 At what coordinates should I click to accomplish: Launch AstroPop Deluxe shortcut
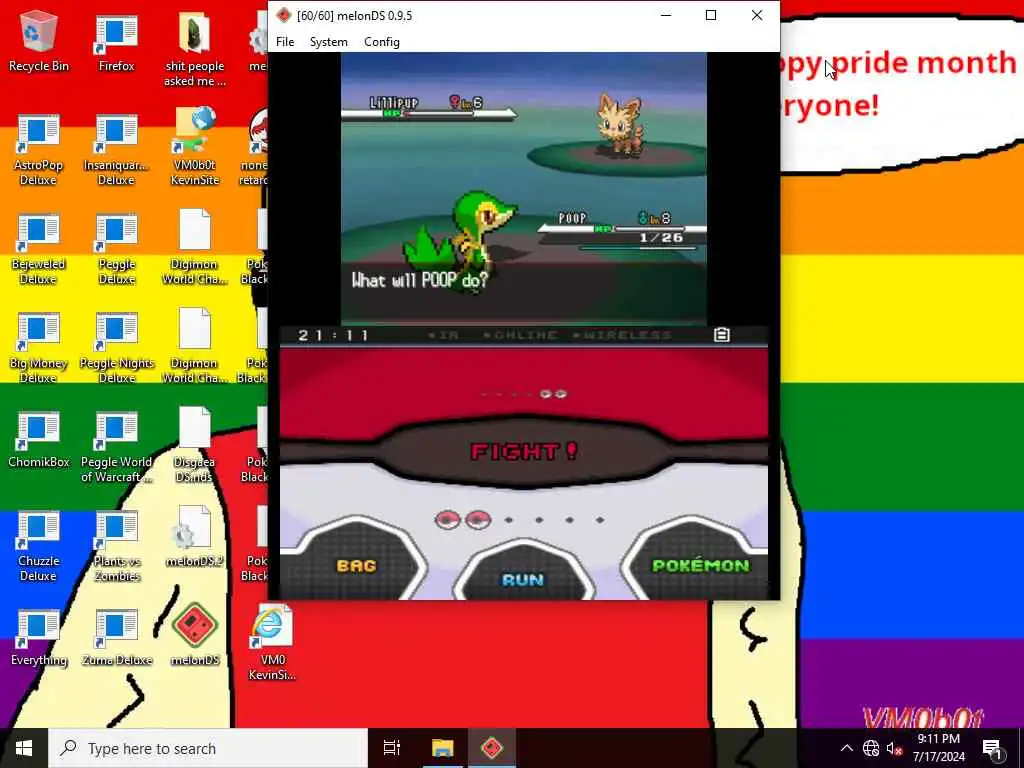(x=38, y=150)
